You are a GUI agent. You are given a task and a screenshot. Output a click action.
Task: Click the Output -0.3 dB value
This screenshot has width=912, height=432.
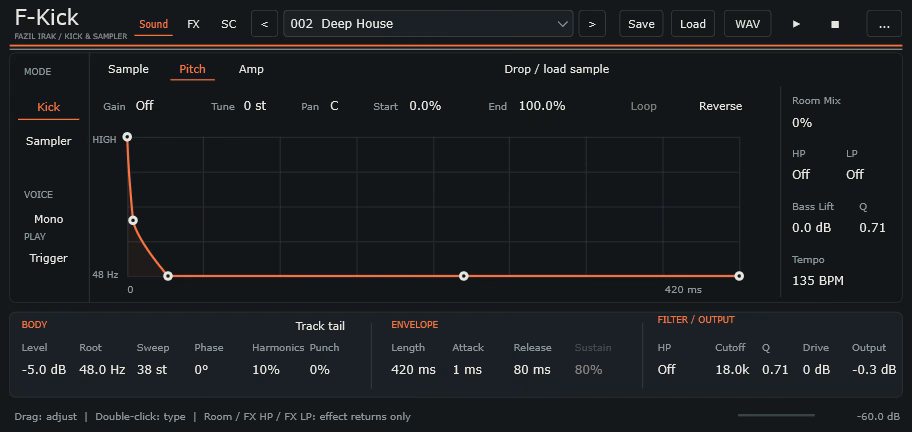(x=874, y=370)
